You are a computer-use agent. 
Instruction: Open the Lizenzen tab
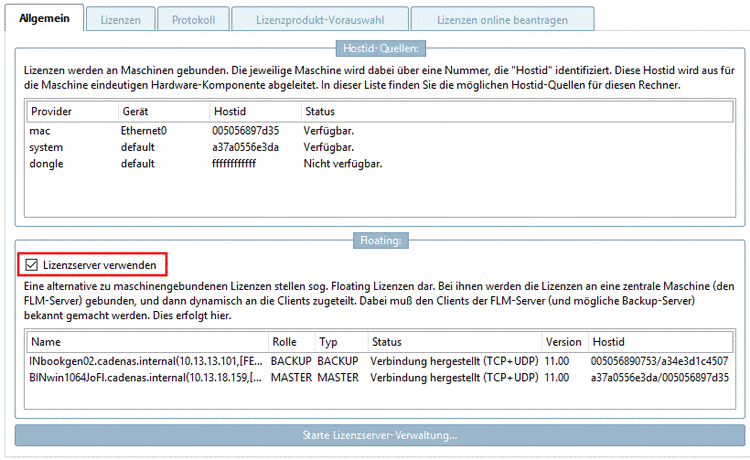click(121, 20)
